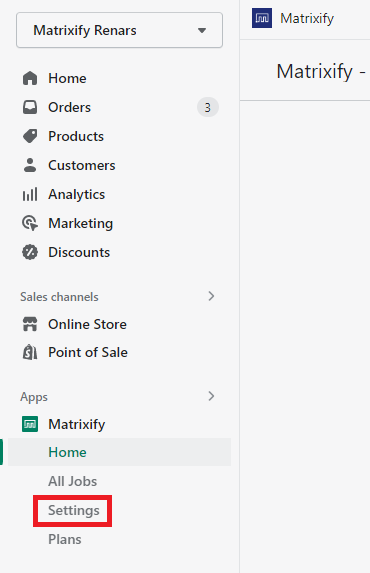Screen dimensions: 370x573
Task: Select Marketing in the sidebar
Action: [x=80, y=223]
